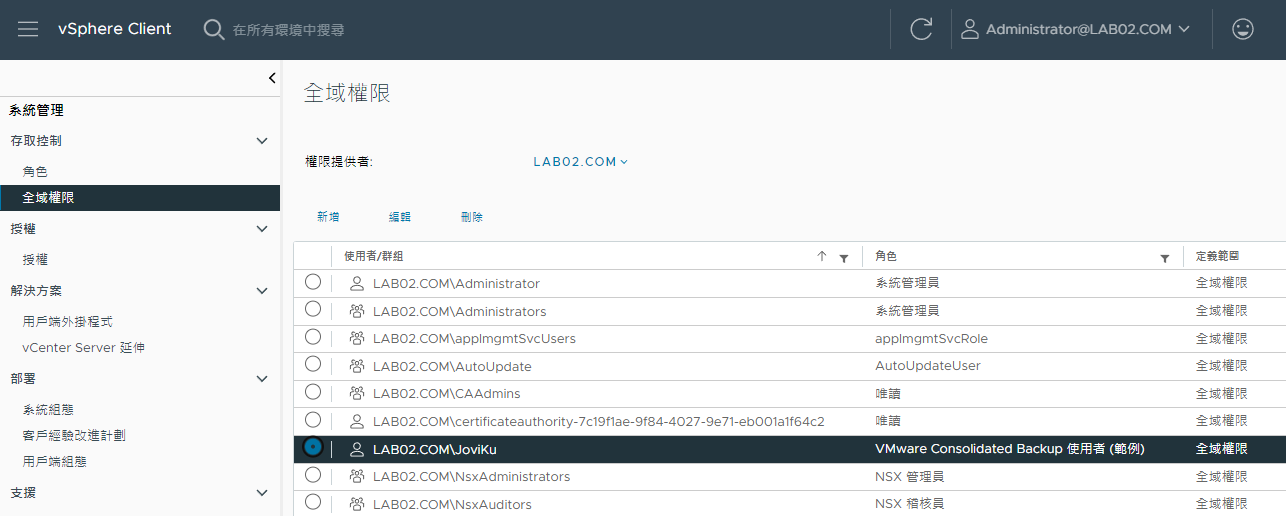1286x516 pixels.
Task: Click the 使用者/群組 column header text
Action: [374, 257]
